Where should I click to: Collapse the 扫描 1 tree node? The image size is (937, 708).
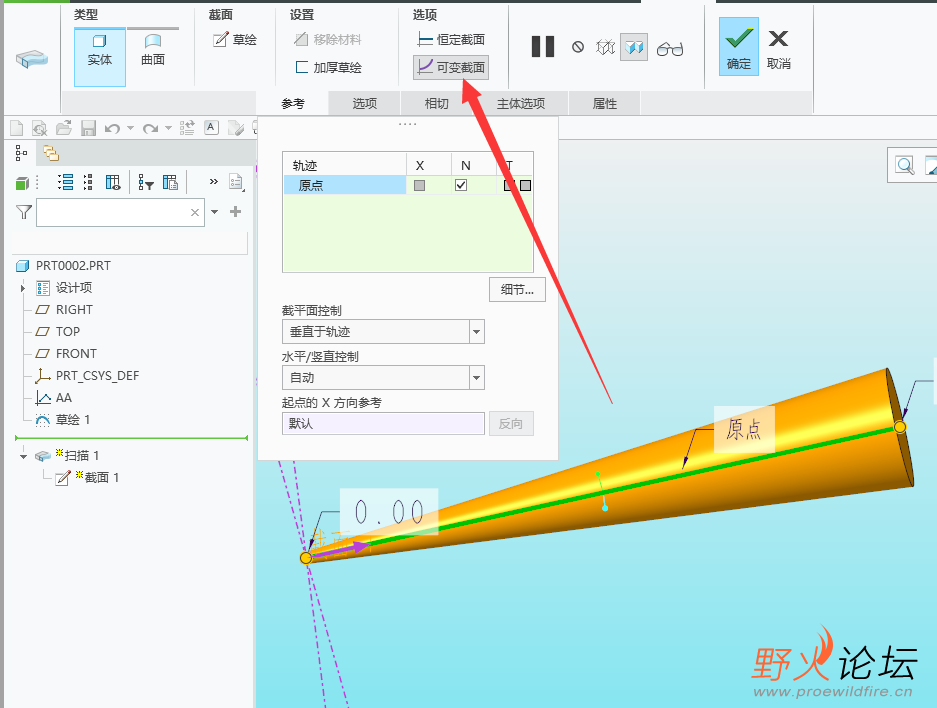point(23,456)
